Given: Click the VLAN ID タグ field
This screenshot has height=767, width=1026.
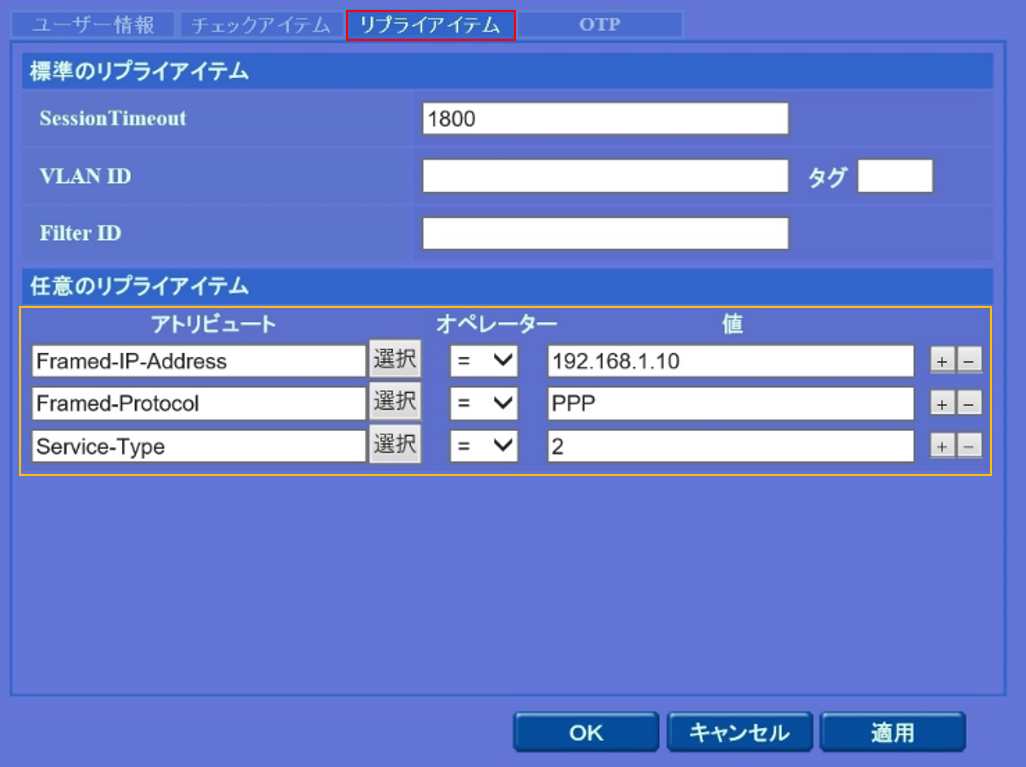Looking at the screenshot, I should pos(895,176).
